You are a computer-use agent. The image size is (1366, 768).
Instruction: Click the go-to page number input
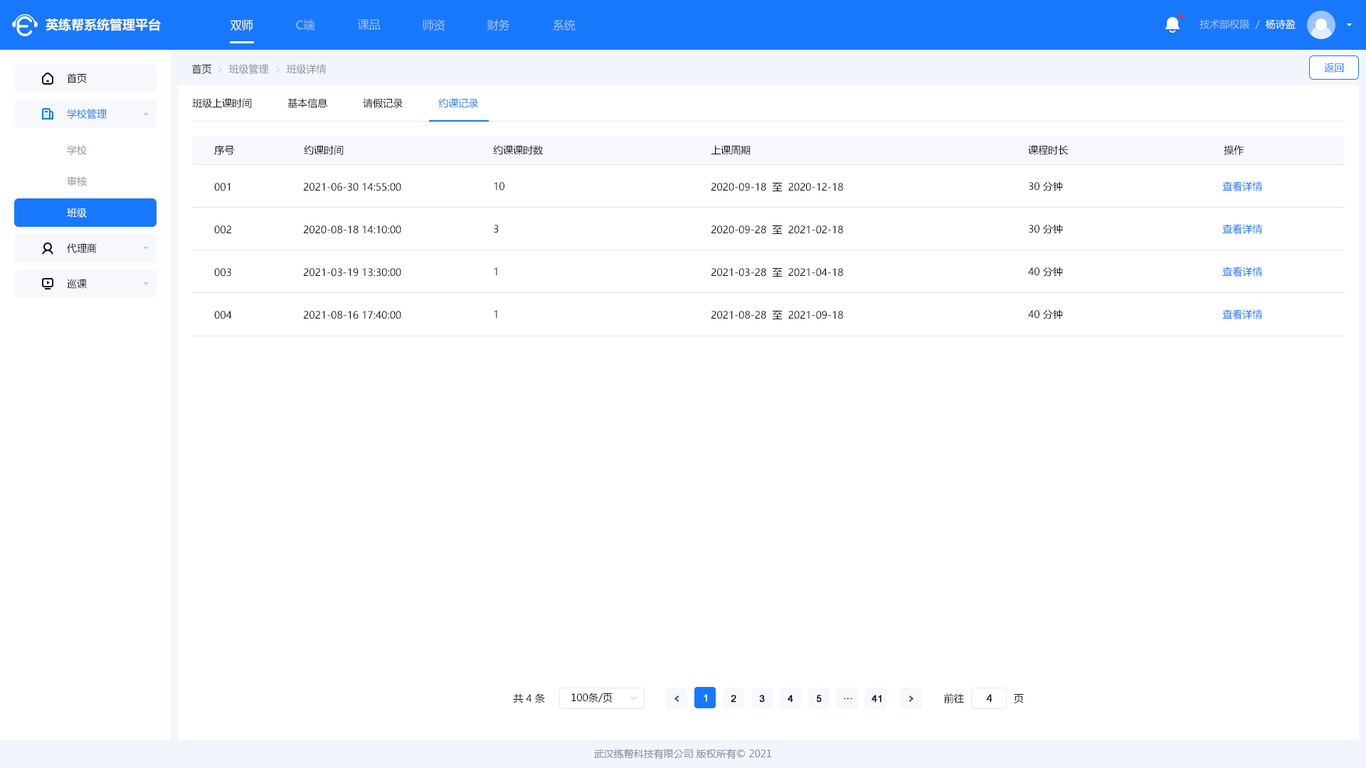pos(989,698)
